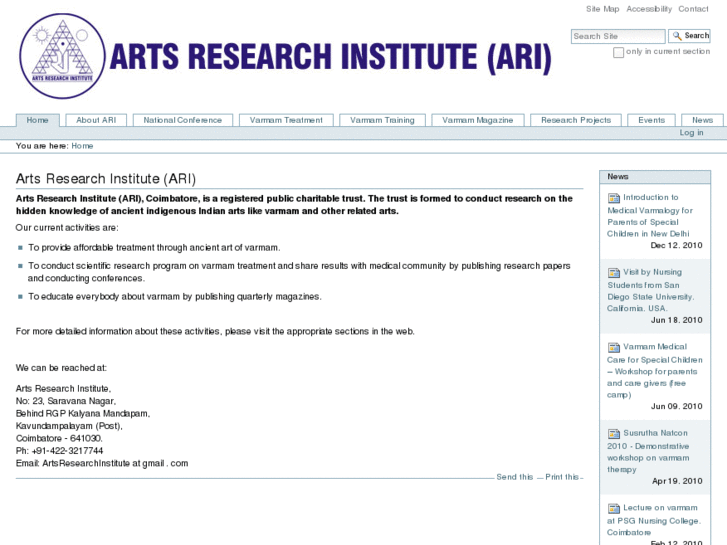
Task: Click the date Apr 19, 2010
Action: 677,481
